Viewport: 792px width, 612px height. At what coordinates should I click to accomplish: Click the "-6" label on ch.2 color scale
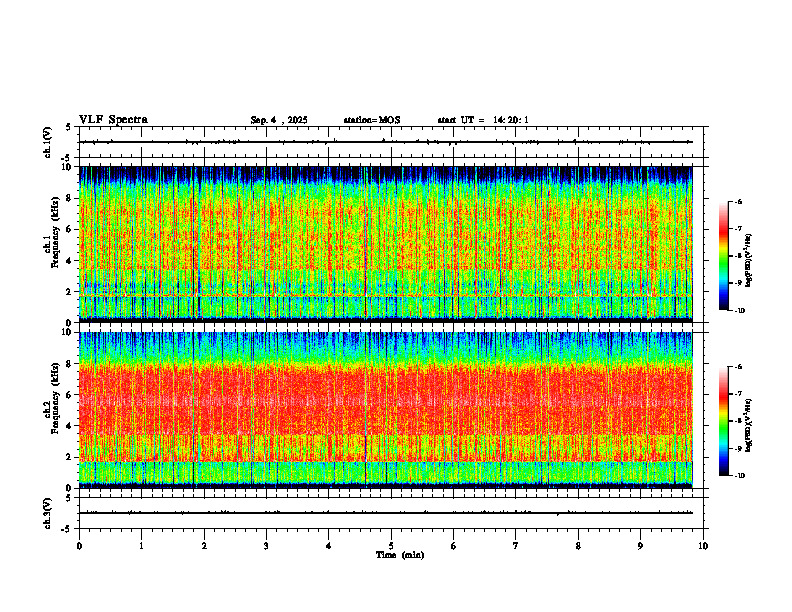pos(739,367)
